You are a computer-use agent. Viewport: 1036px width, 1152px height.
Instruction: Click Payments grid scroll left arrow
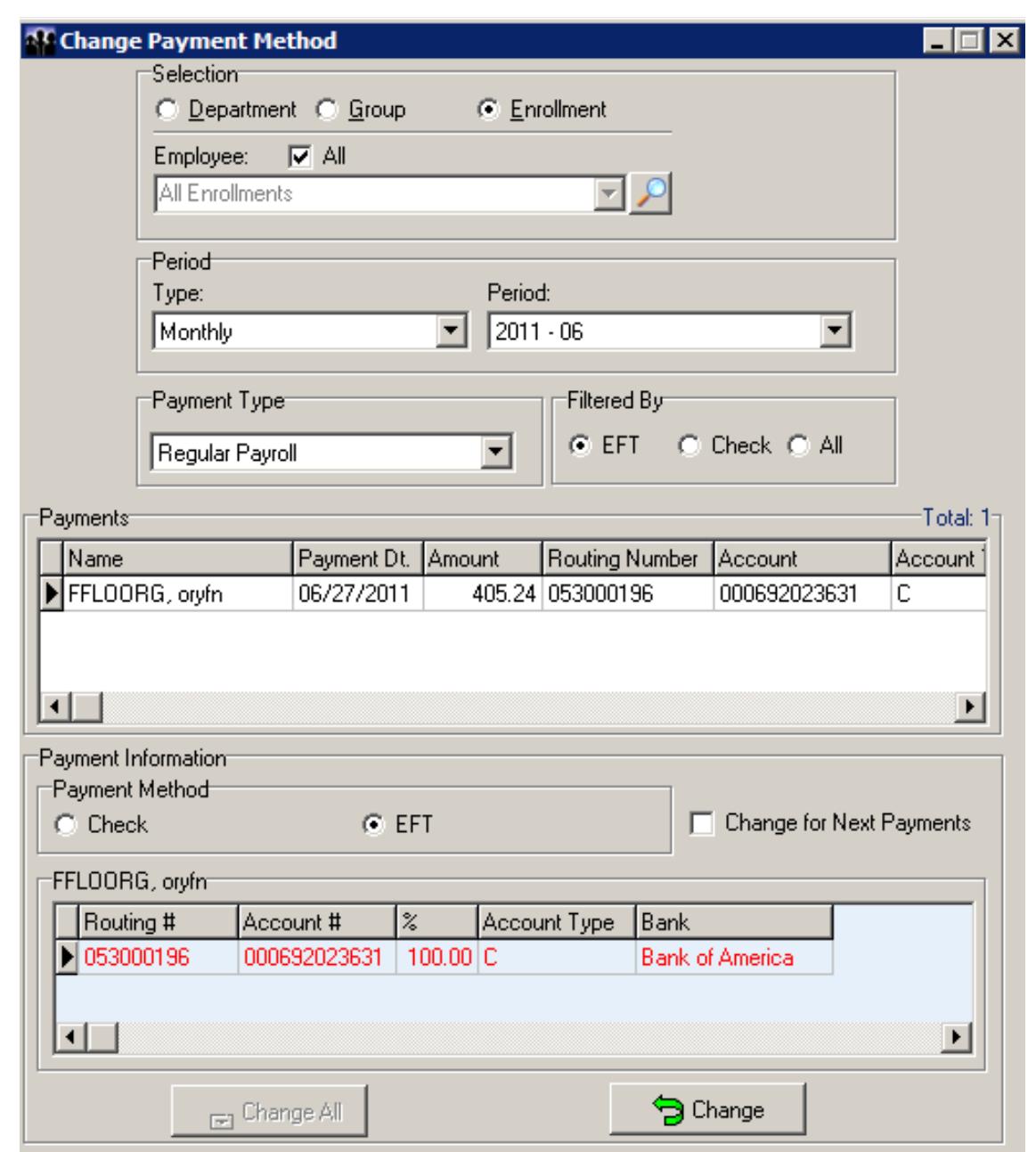pyautogui.click(x=55, y=708)
